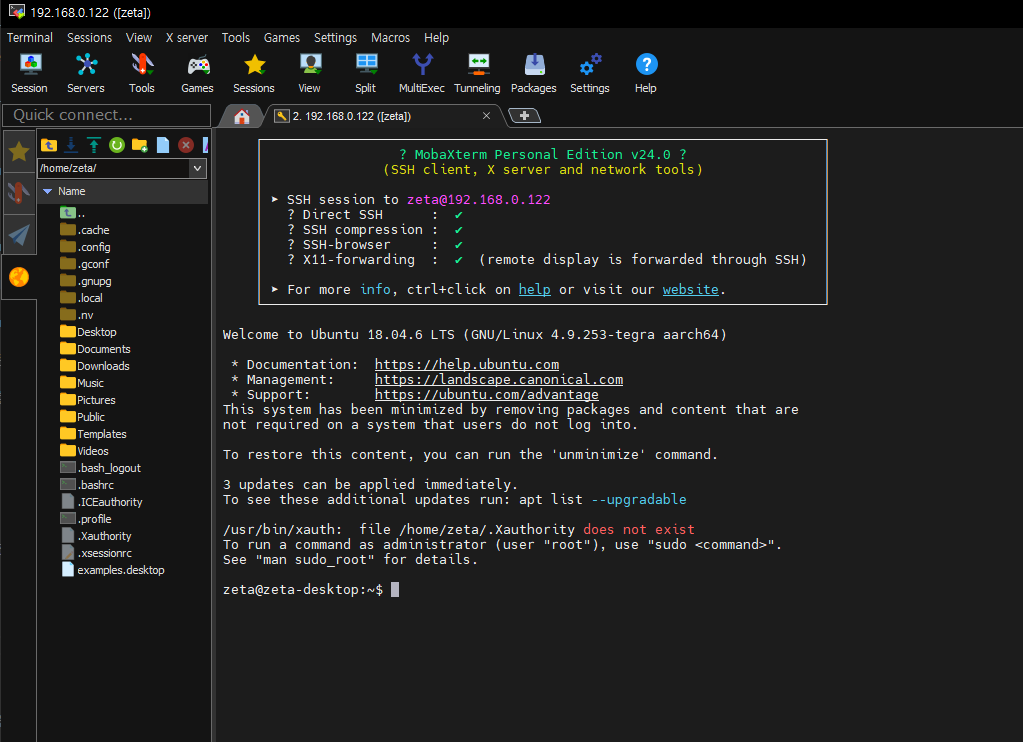The height and width of the screenshot is (742, 1023).
Task: Open the Games menu
Action: coord(282,38)
